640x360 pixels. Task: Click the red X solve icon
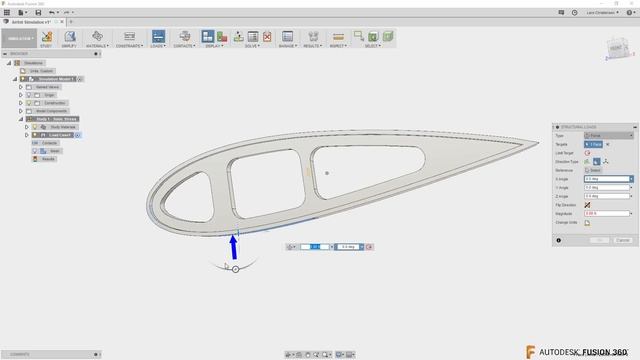tap(267, 37)
